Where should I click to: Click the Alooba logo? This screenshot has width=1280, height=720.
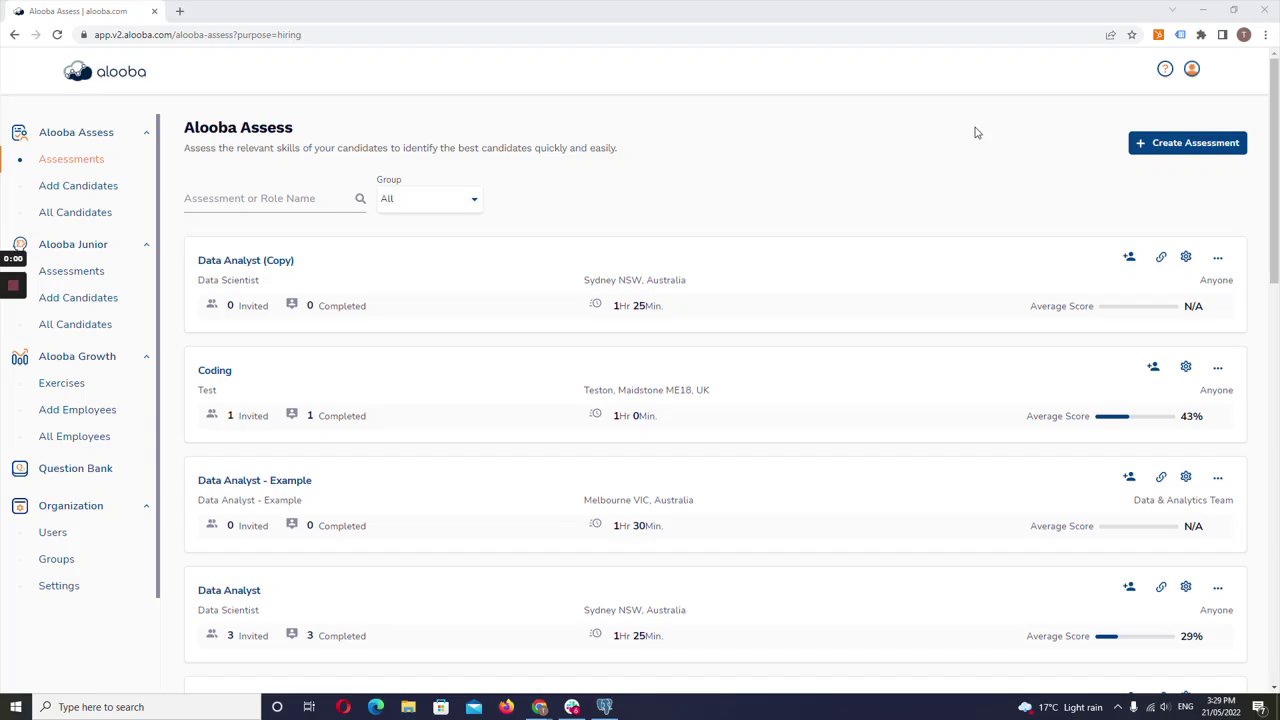click(x=105, y=71)
